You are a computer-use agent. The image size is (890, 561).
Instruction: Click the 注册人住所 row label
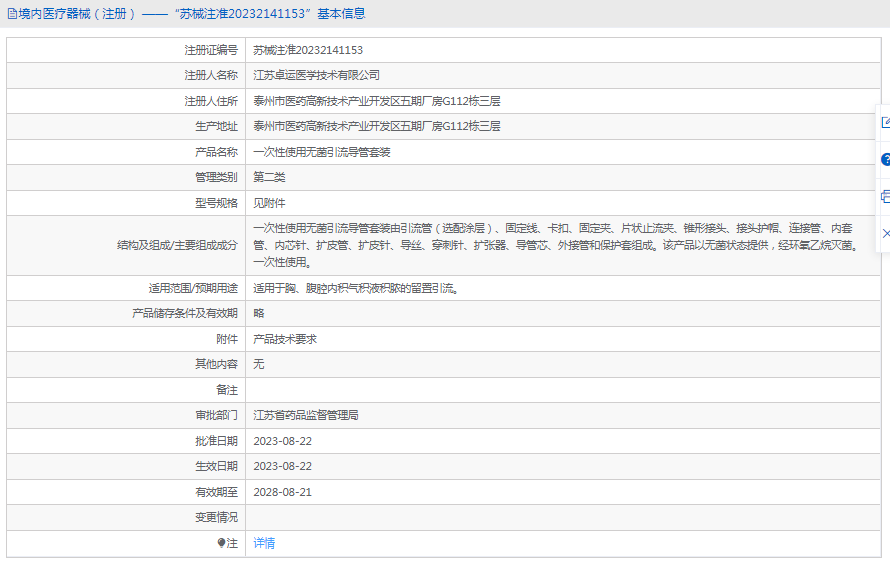[x=211, y=101]
